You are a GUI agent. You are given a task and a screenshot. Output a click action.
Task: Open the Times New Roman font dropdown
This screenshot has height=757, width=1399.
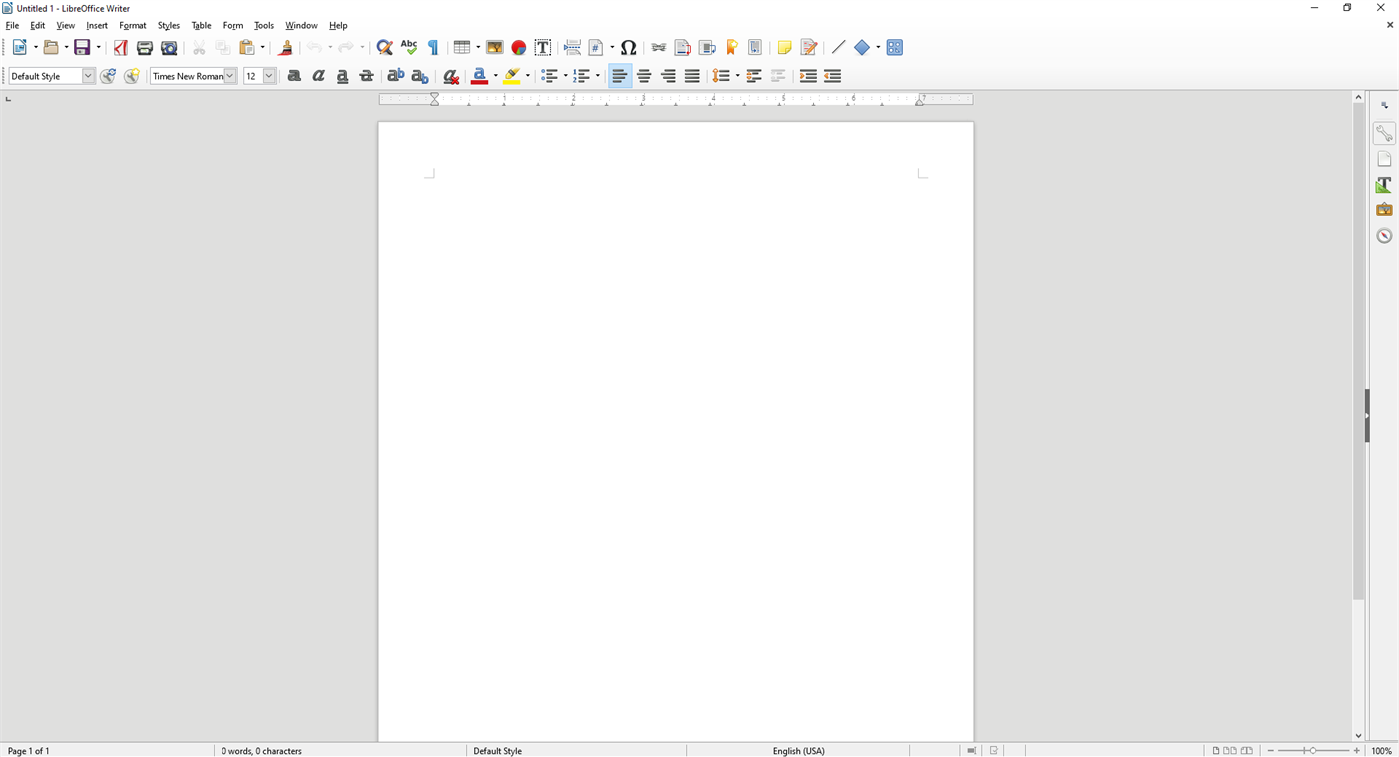click(x=230, y=76)
